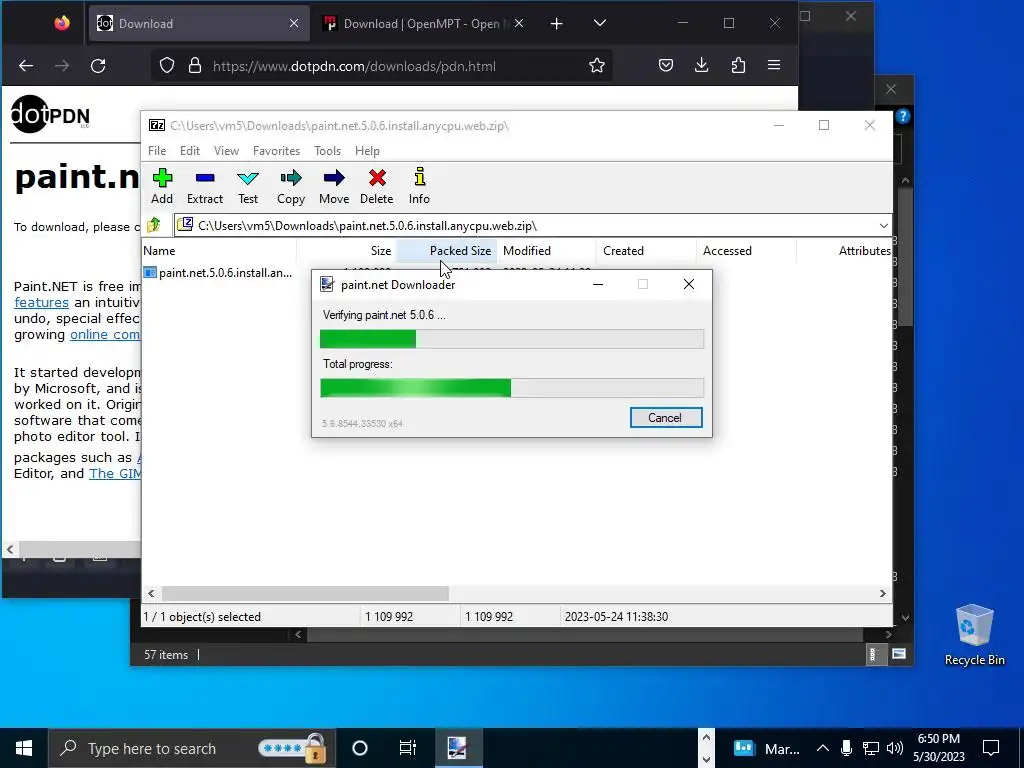Click the 7-Zip address path field
Viewport: 1024px width, 768px height.
pos(526,226)
